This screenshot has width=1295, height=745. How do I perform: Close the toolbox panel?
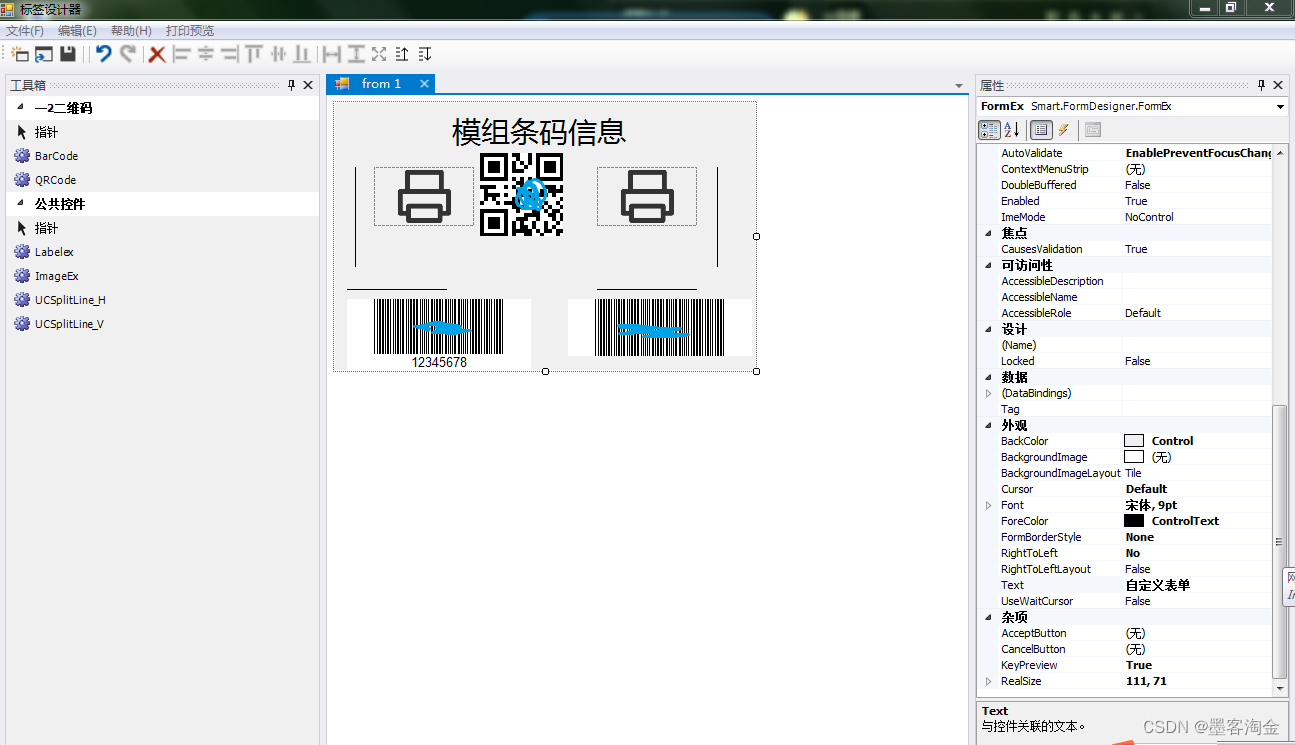(308, 85)
